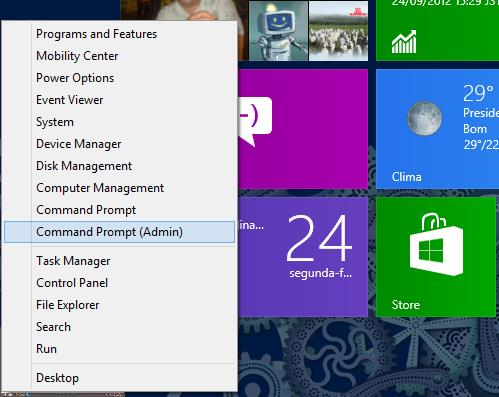Open the Clima weather tile
Screen dimensions: 499x397
pos(437,129)
